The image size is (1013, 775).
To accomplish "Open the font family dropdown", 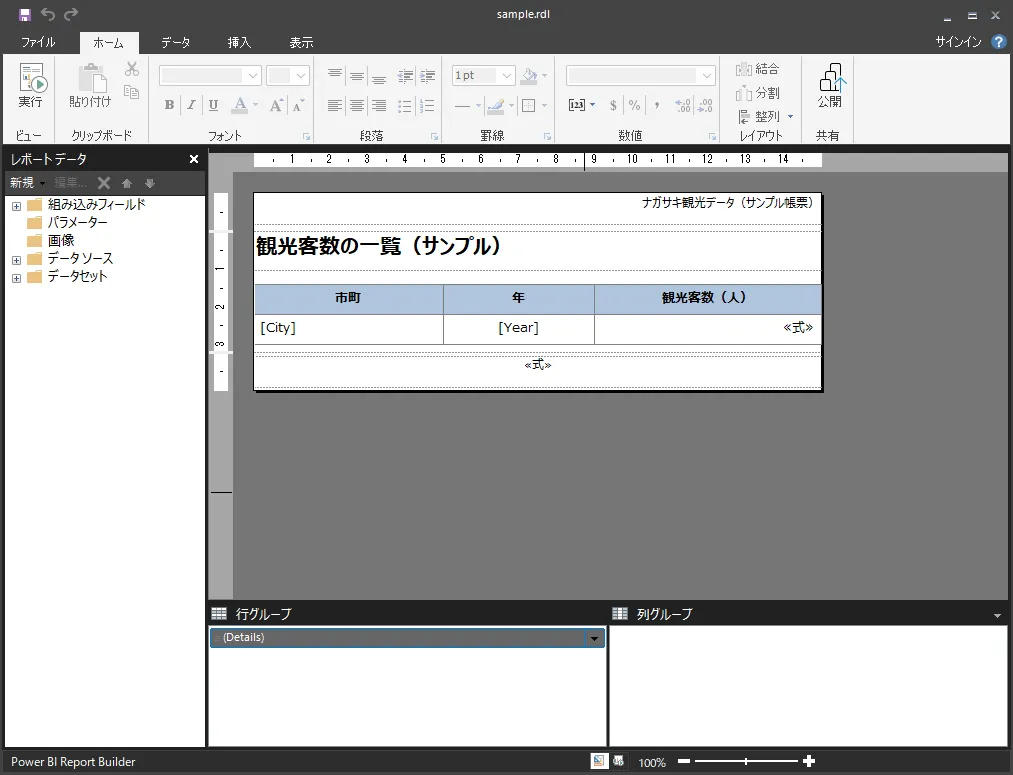I will tap(253, 76).
